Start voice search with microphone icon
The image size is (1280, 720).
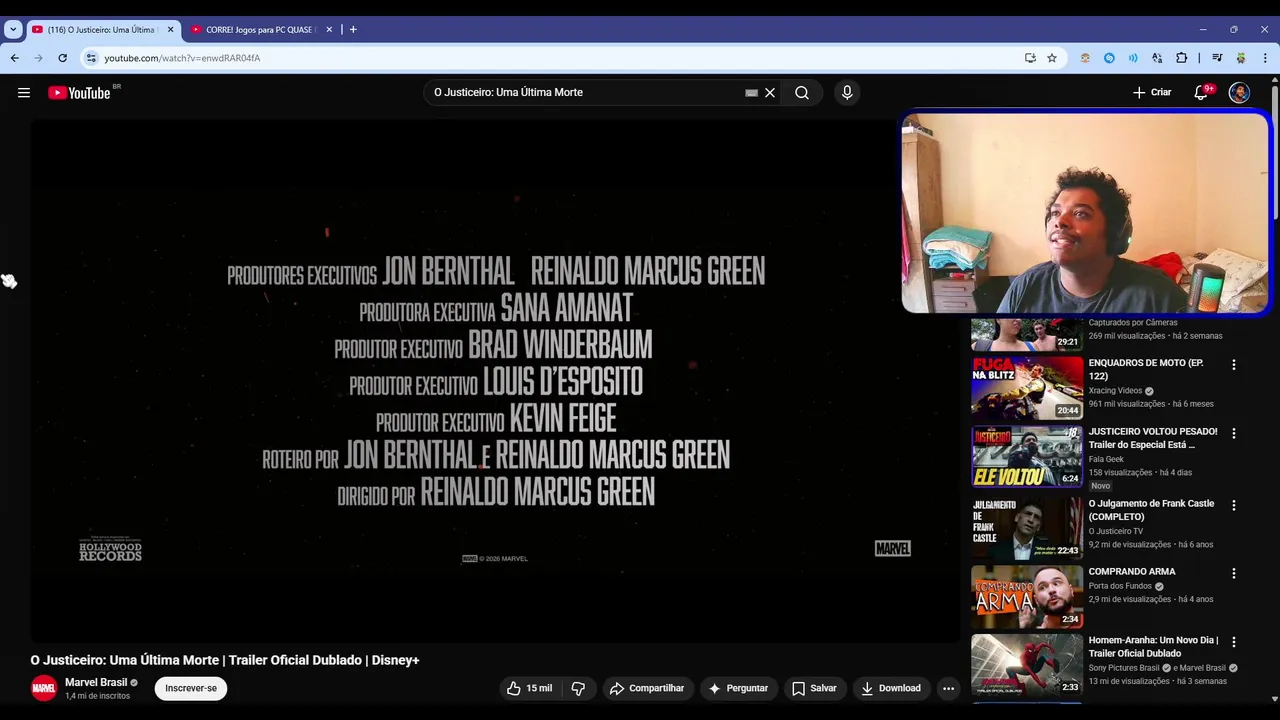coord(847,93)
